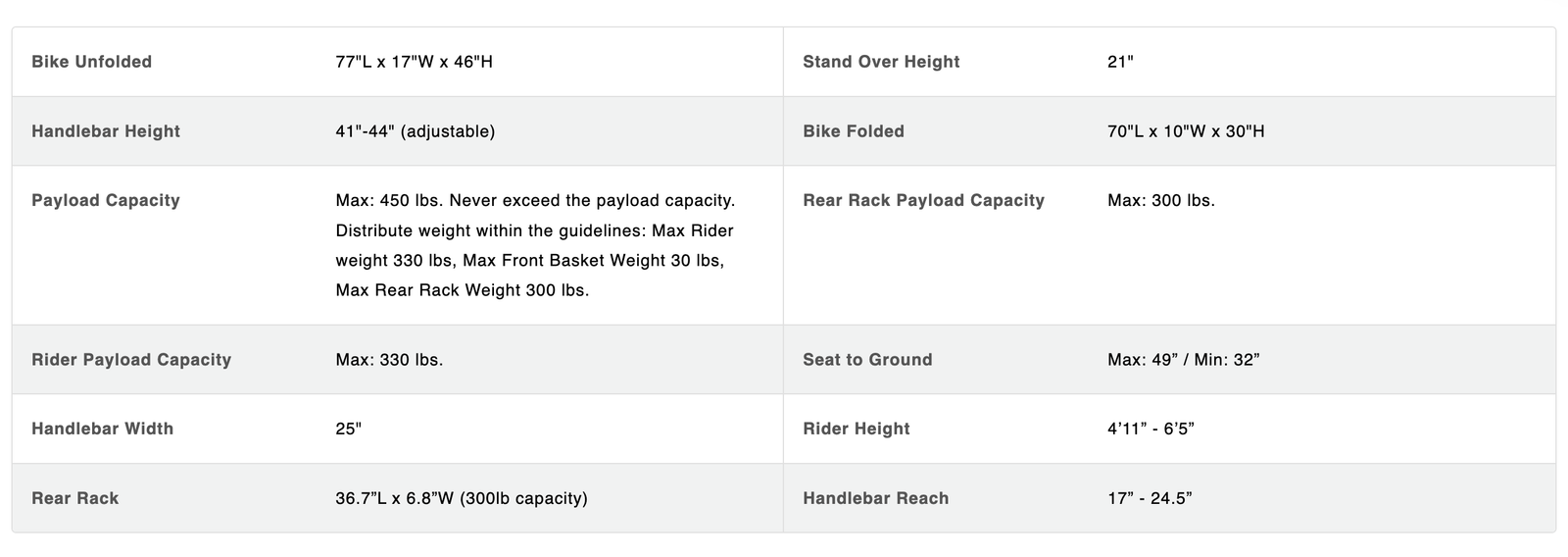Click the Seat to Ground label
1568x557 pixels.
(867, 360)
